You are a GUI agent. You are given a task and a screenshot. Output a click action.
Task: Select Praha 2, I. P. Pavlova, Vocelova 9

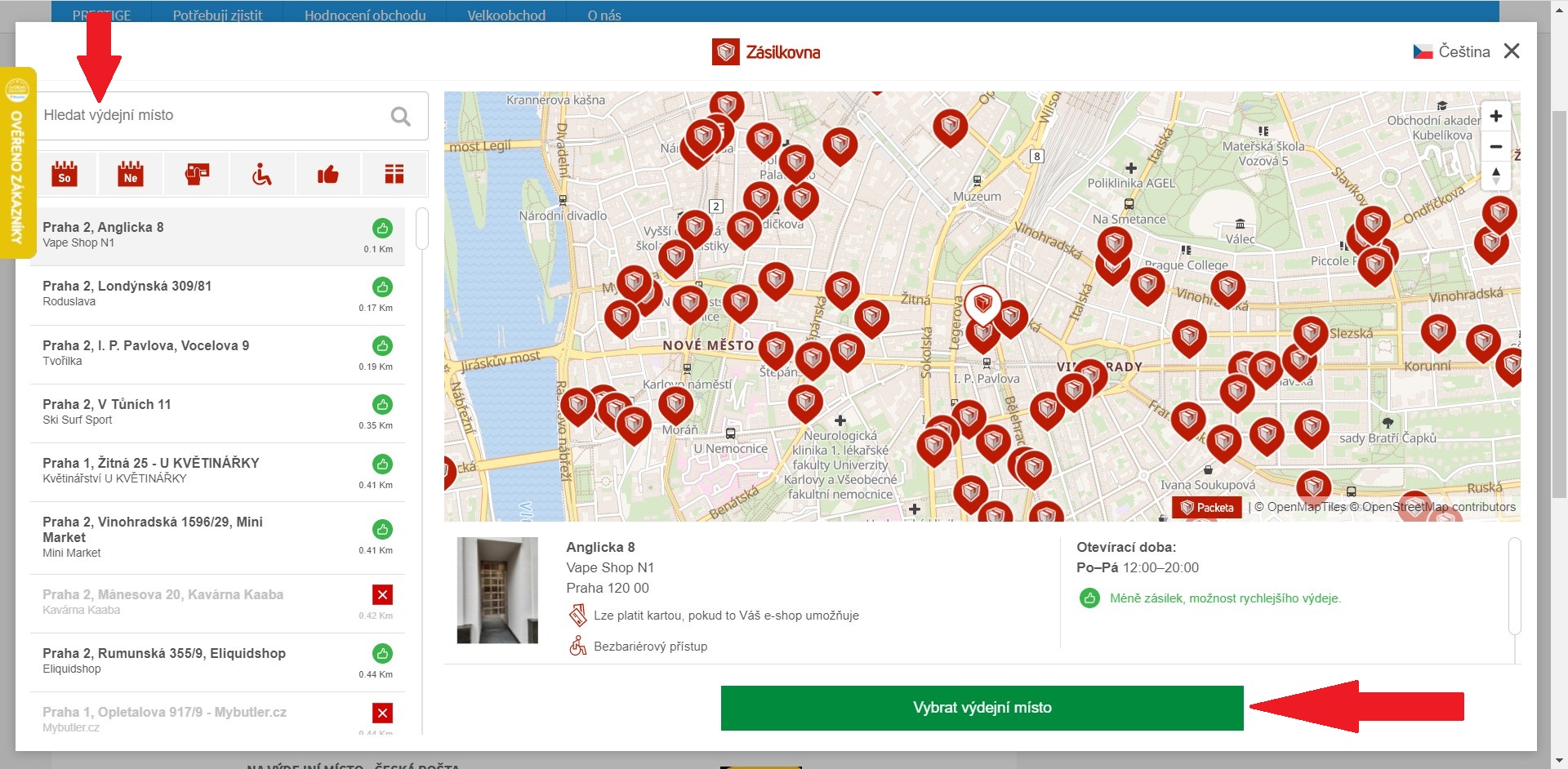[x=218, y=353]
